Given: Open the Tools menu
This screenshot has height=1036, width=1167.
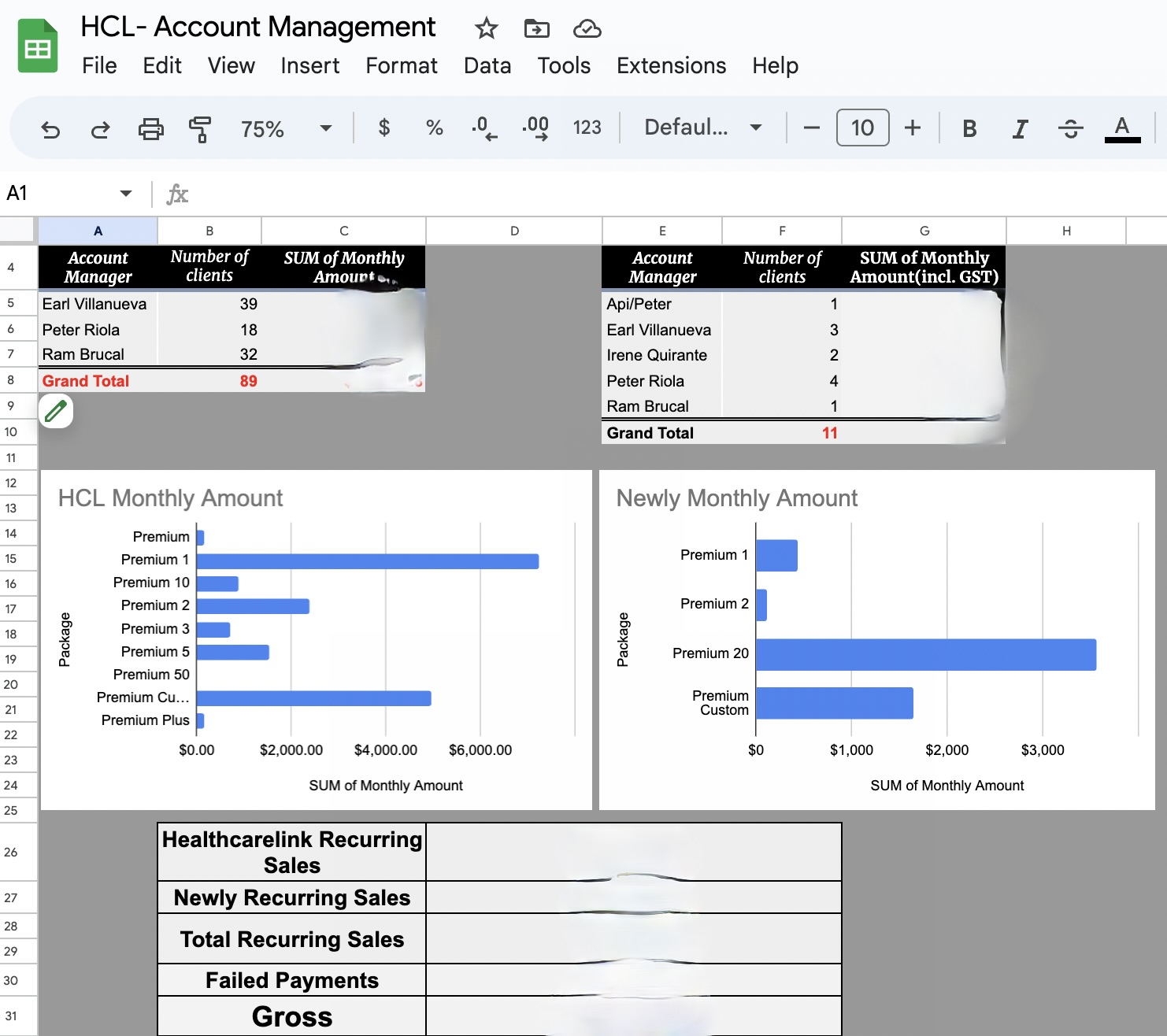Looking at the screenshot, I should click(564, 65).
